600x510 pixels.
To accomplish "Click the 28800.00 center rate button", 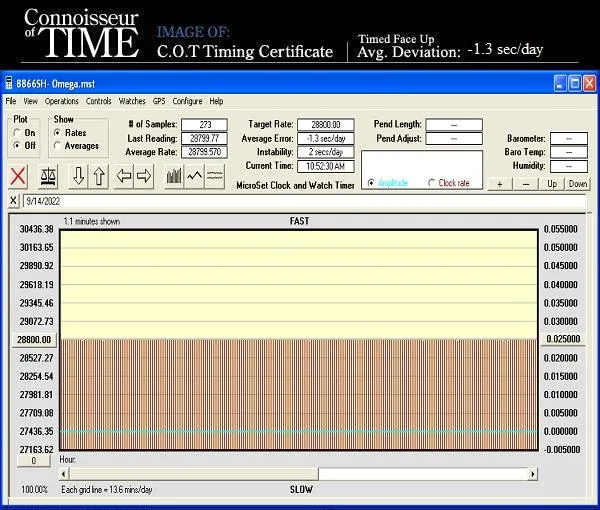I will [x=34, y=340].
